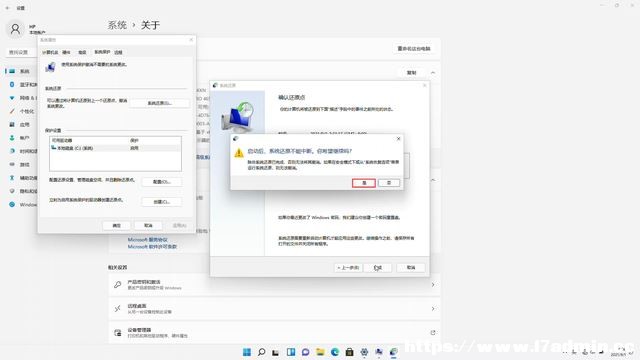Switch to the 远程 tab in System Properties

118,52
